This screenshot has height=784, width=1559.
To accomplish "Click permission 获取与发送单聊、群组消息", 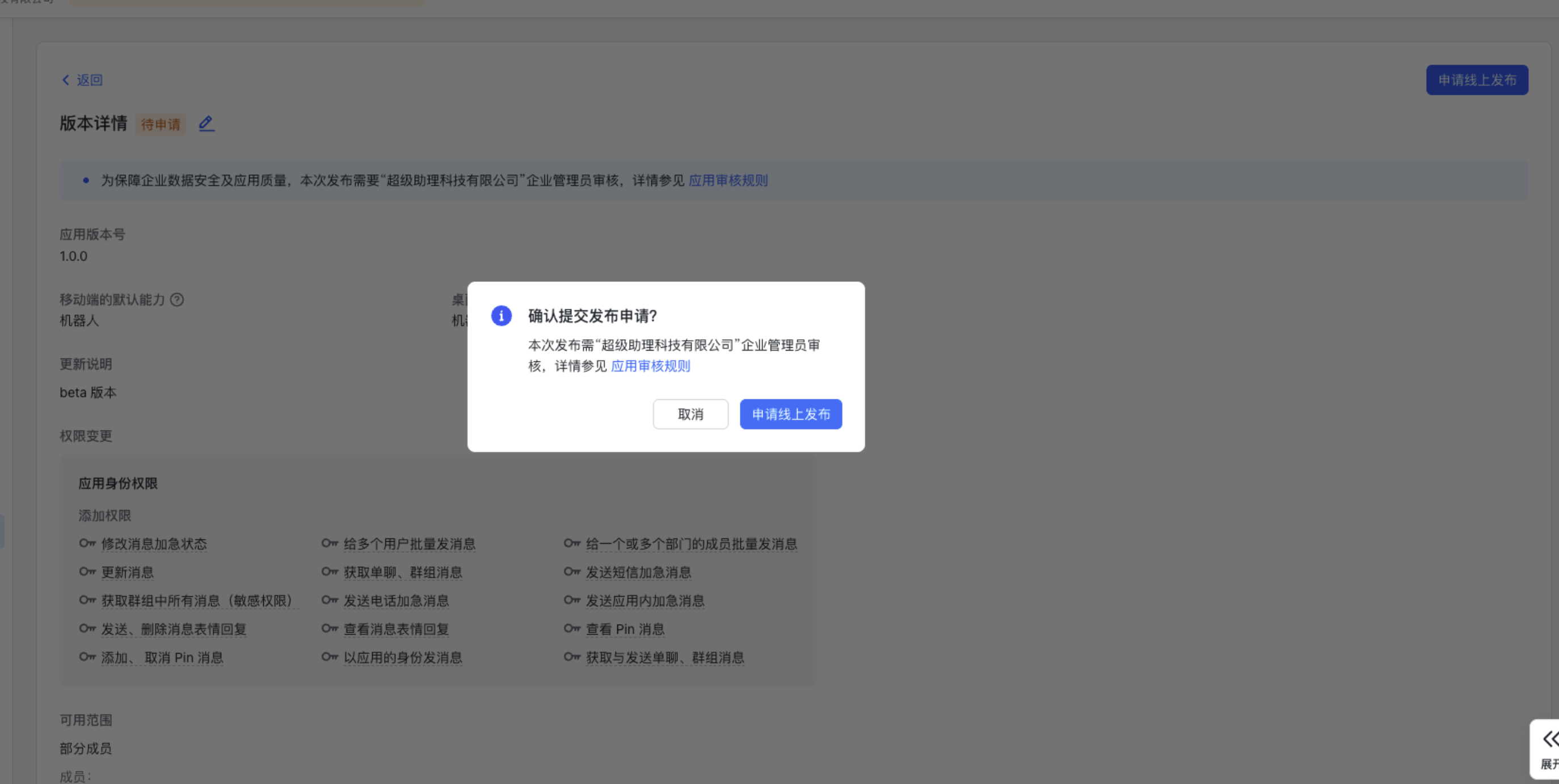I will click(x=664, y=657).
